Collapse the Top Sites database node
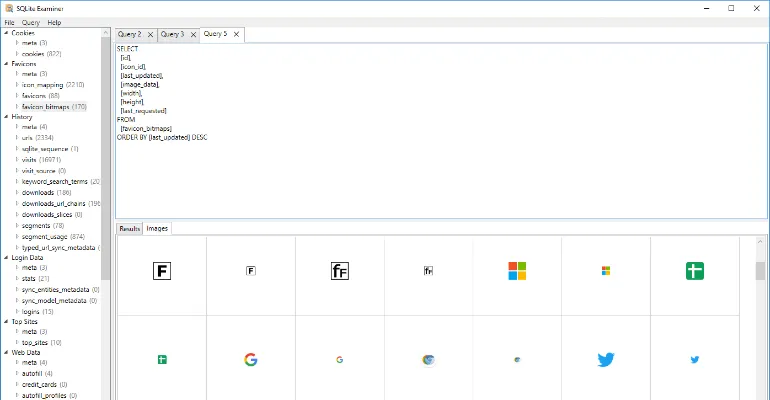Screen dimensions: 770x400 pos(6,321)
